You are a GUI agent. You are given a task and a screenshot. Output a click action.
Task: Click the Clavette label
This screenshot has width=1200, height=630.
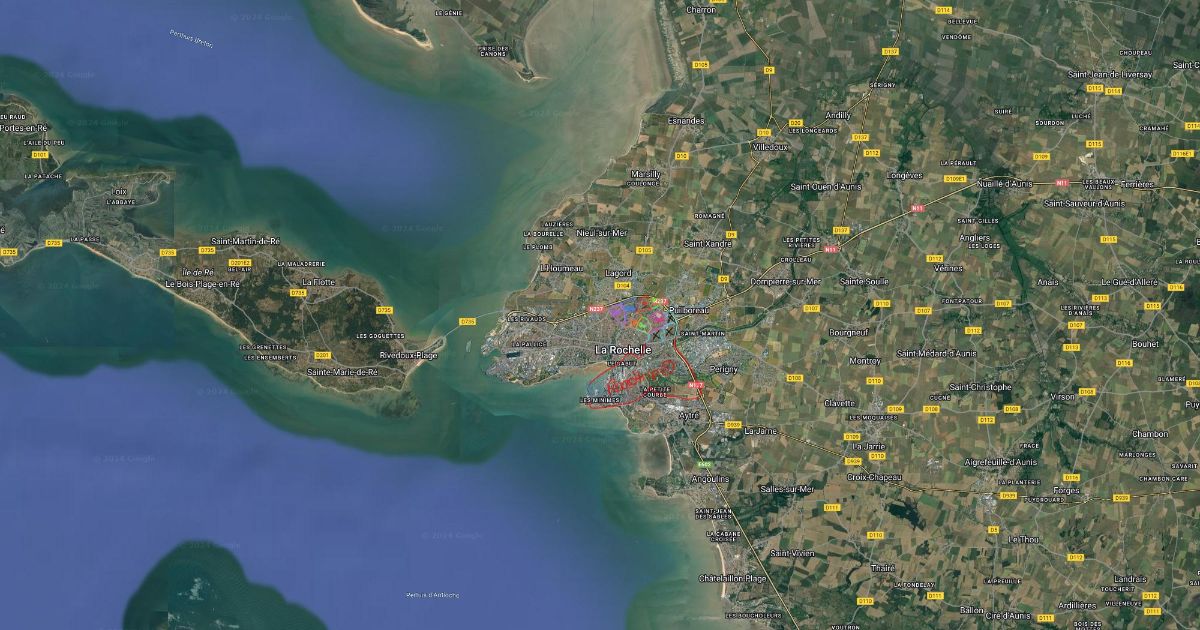(x=839, y=403)
